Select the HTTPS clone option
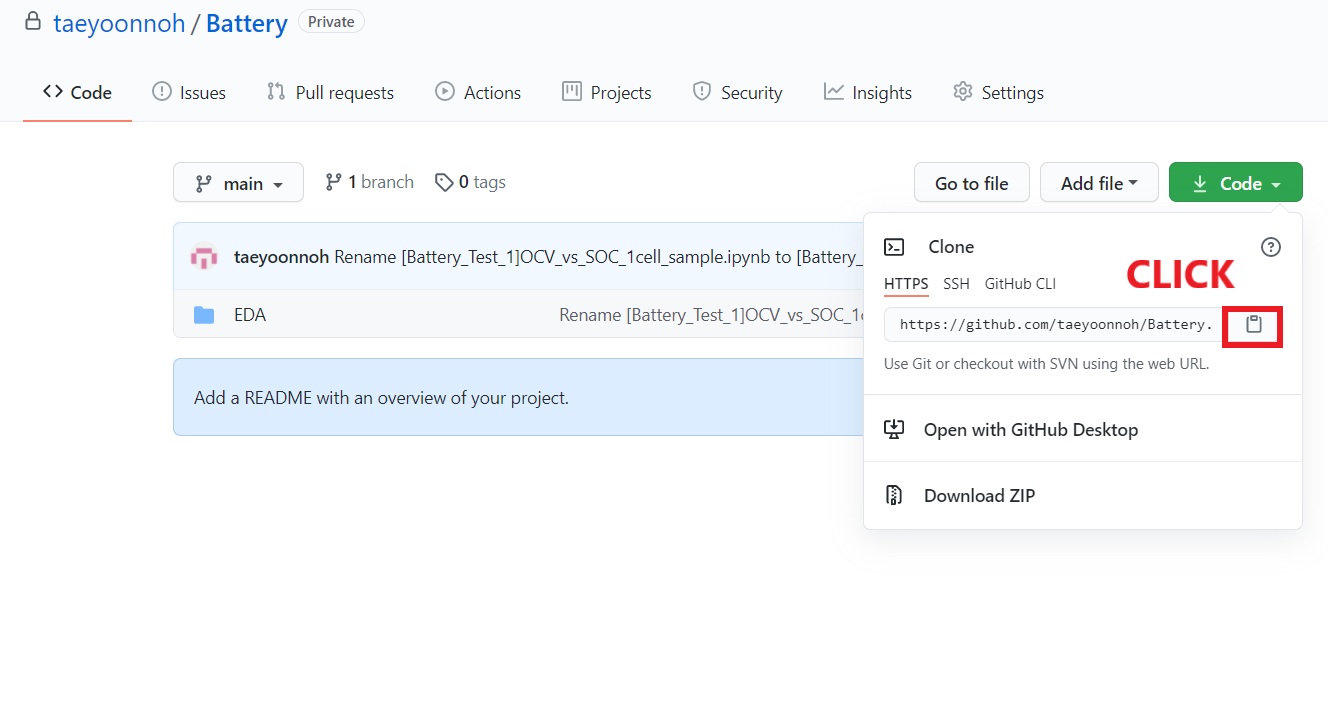 coord(906,284)
